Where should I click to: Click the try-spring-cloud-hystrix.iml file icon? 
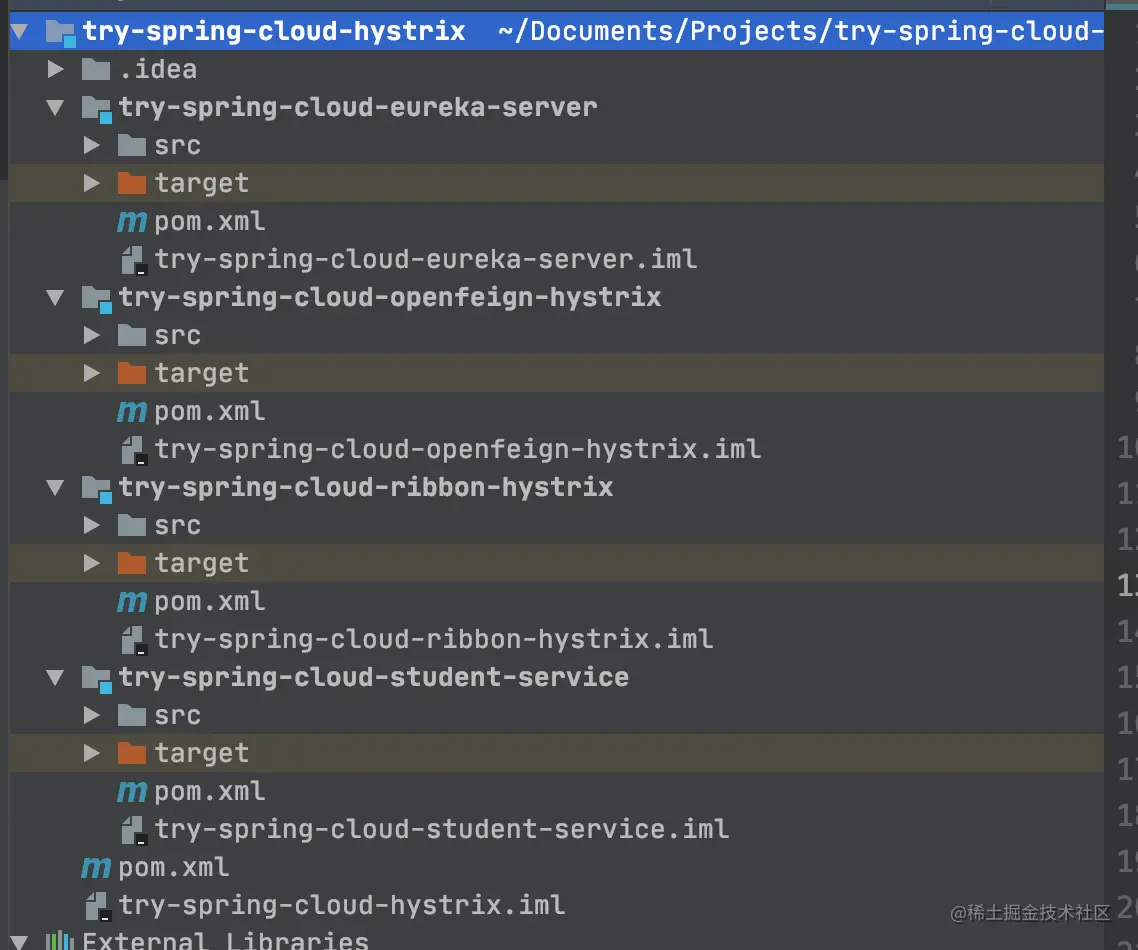click(98, 907)
